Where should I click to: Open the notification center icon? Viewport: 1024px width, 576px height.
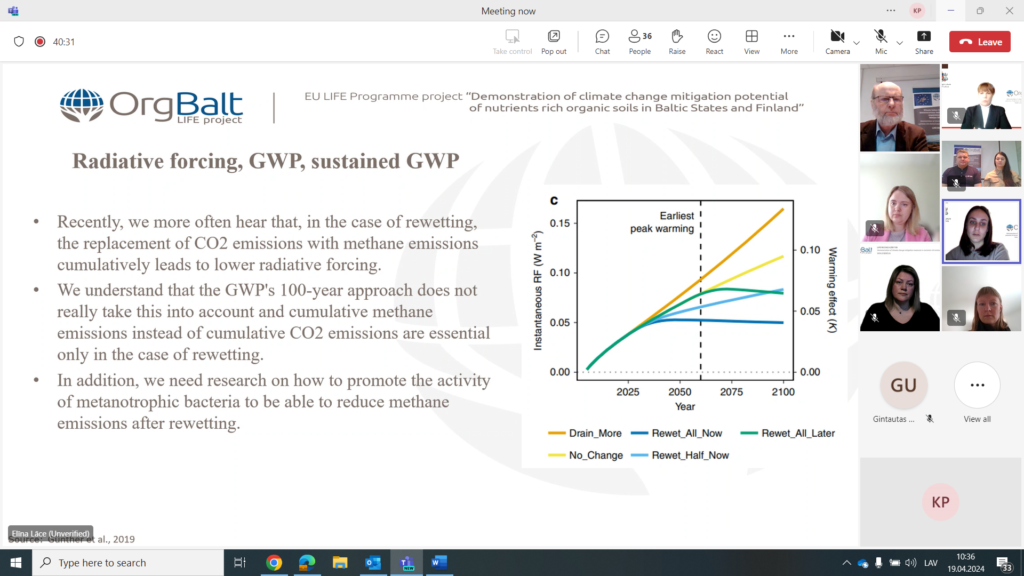pos(1004,563)
